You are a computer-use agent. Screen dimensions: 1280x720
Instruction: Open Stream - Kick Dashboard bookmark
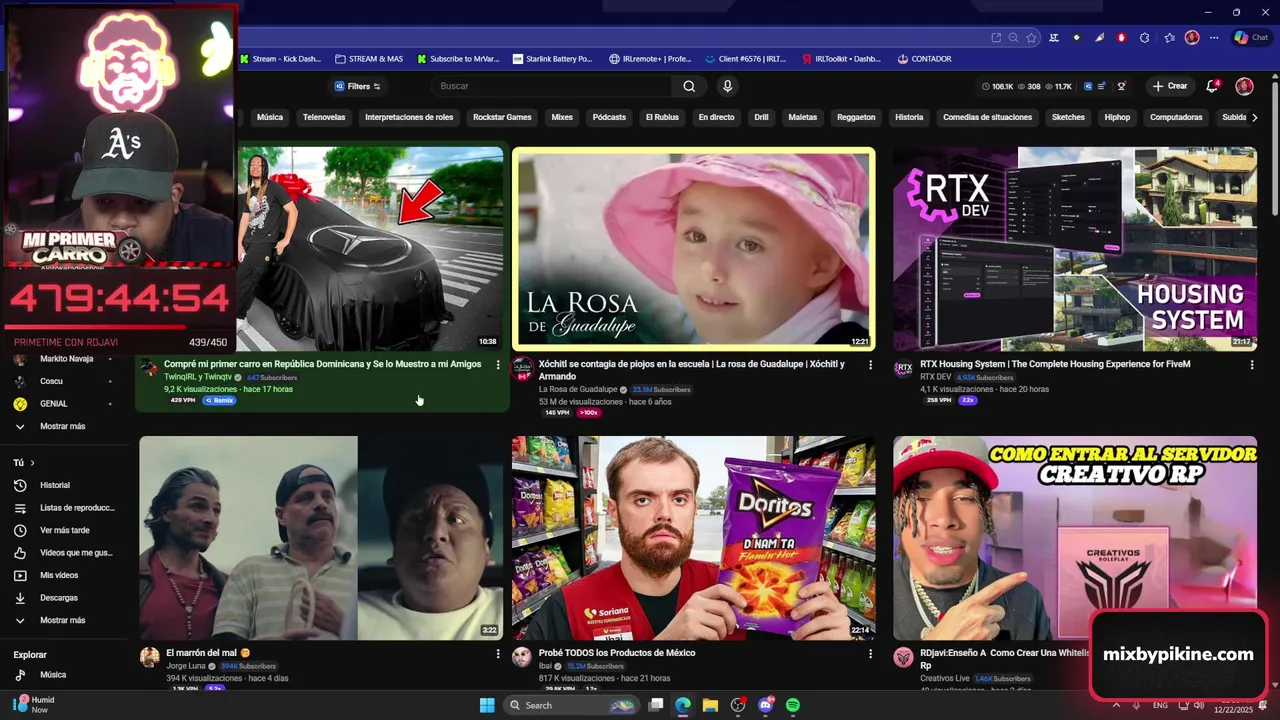coord(280,59)
